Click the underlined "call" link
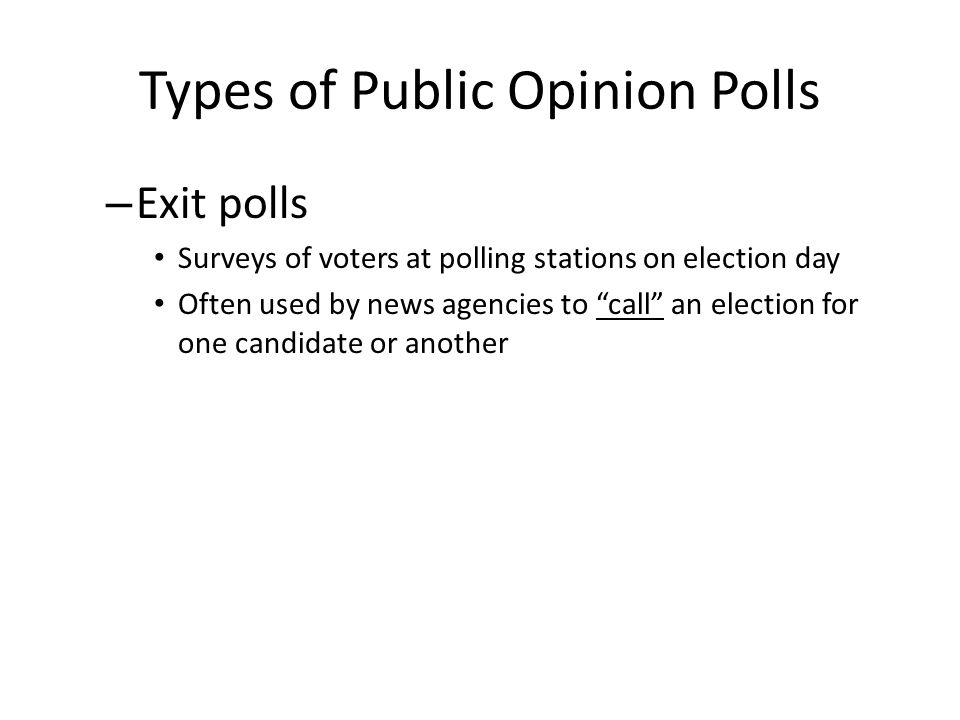 629,304
